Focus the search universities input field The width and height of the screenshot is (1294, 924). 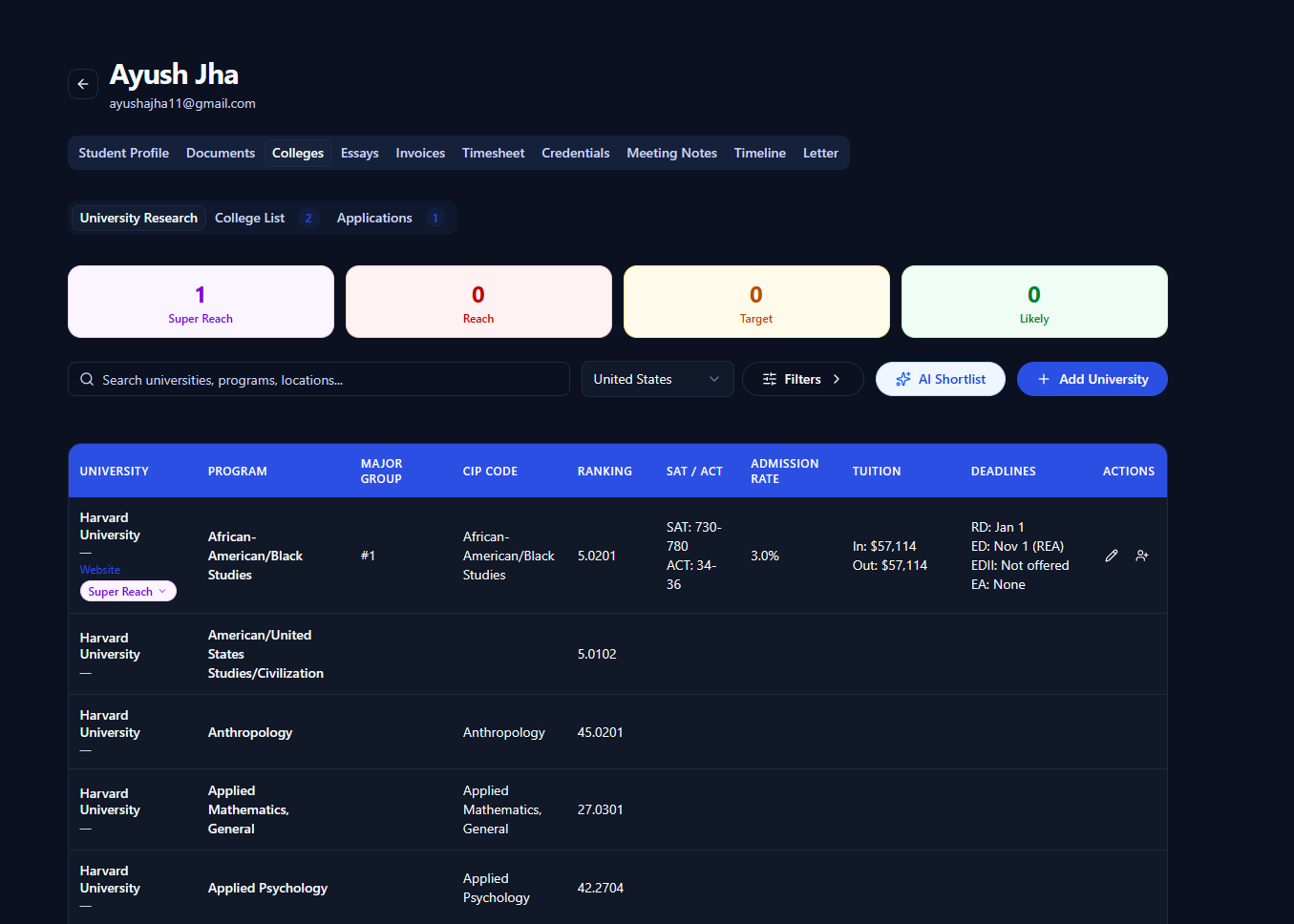[319, 379]
